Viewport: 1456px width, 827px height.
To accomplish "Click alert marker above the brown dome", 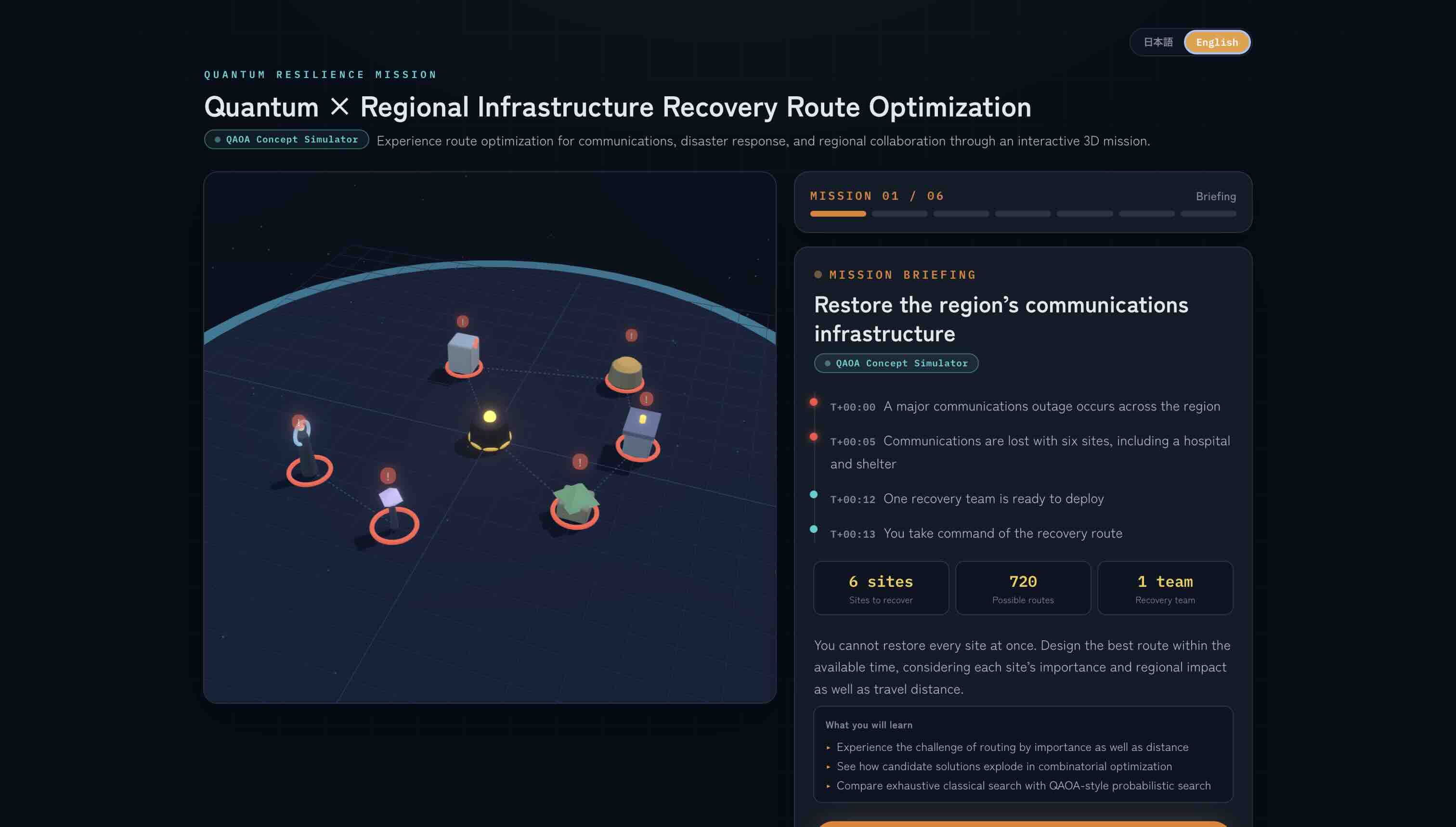I will (x=631, y=335).
